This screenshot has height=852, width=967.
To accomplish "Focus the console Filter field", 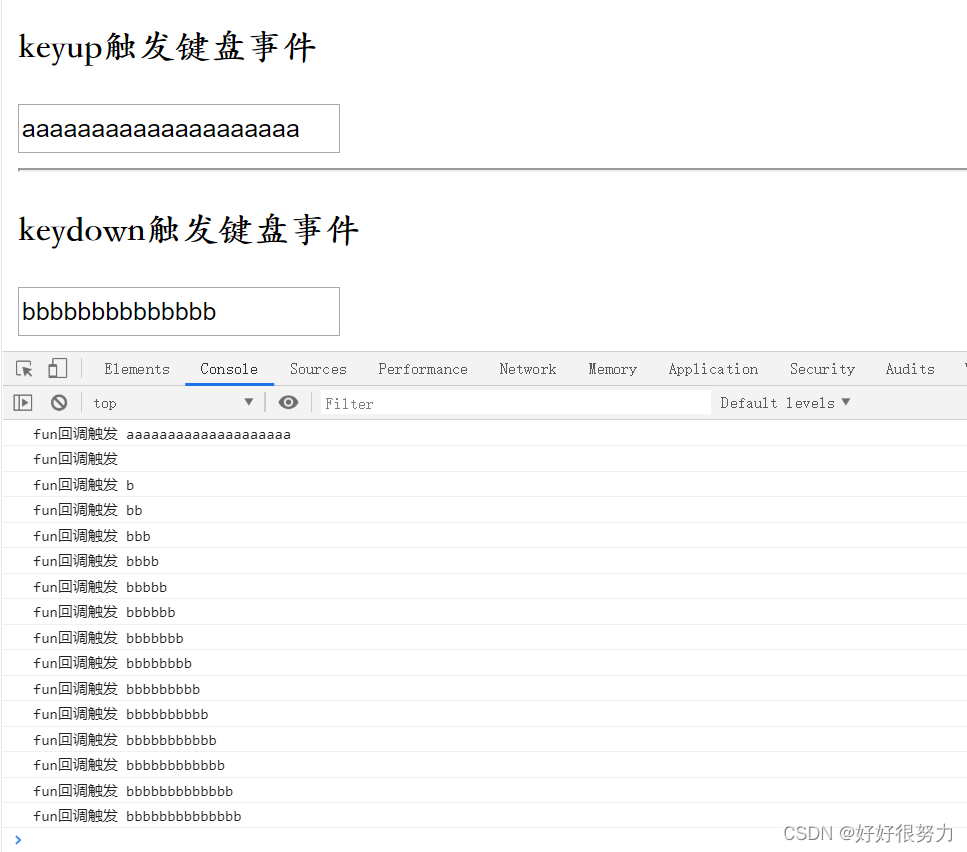I will tap(516, 403).
